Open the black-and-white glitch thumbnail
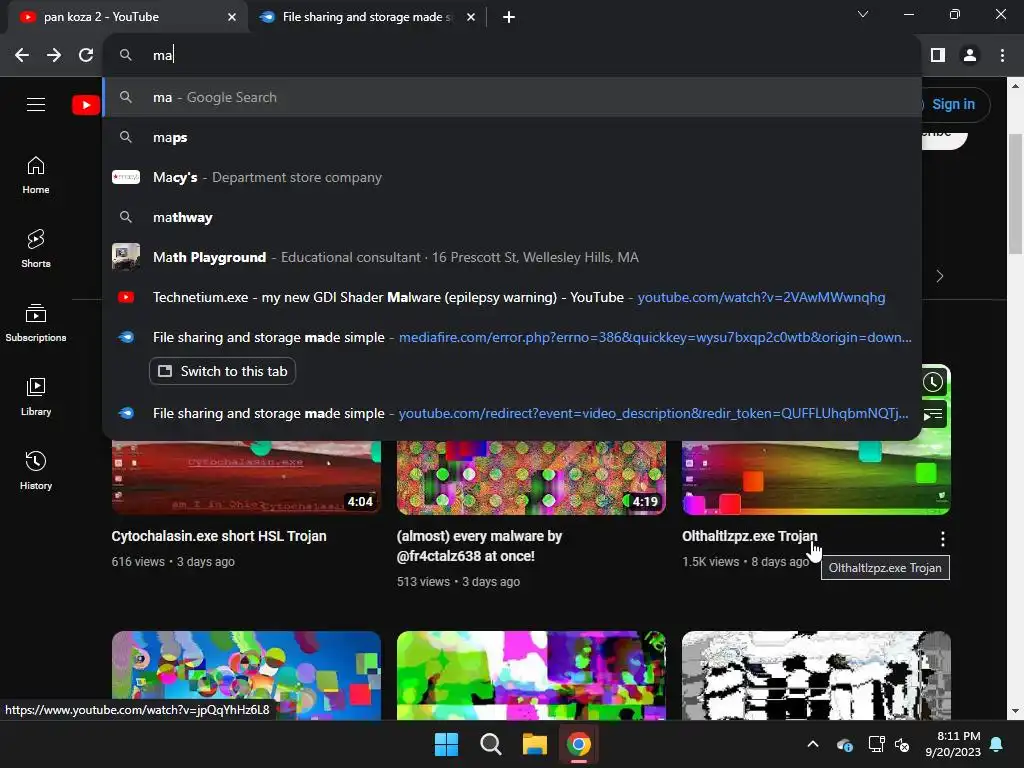This screenshot has width=1024, height=768. pos(816,675)
